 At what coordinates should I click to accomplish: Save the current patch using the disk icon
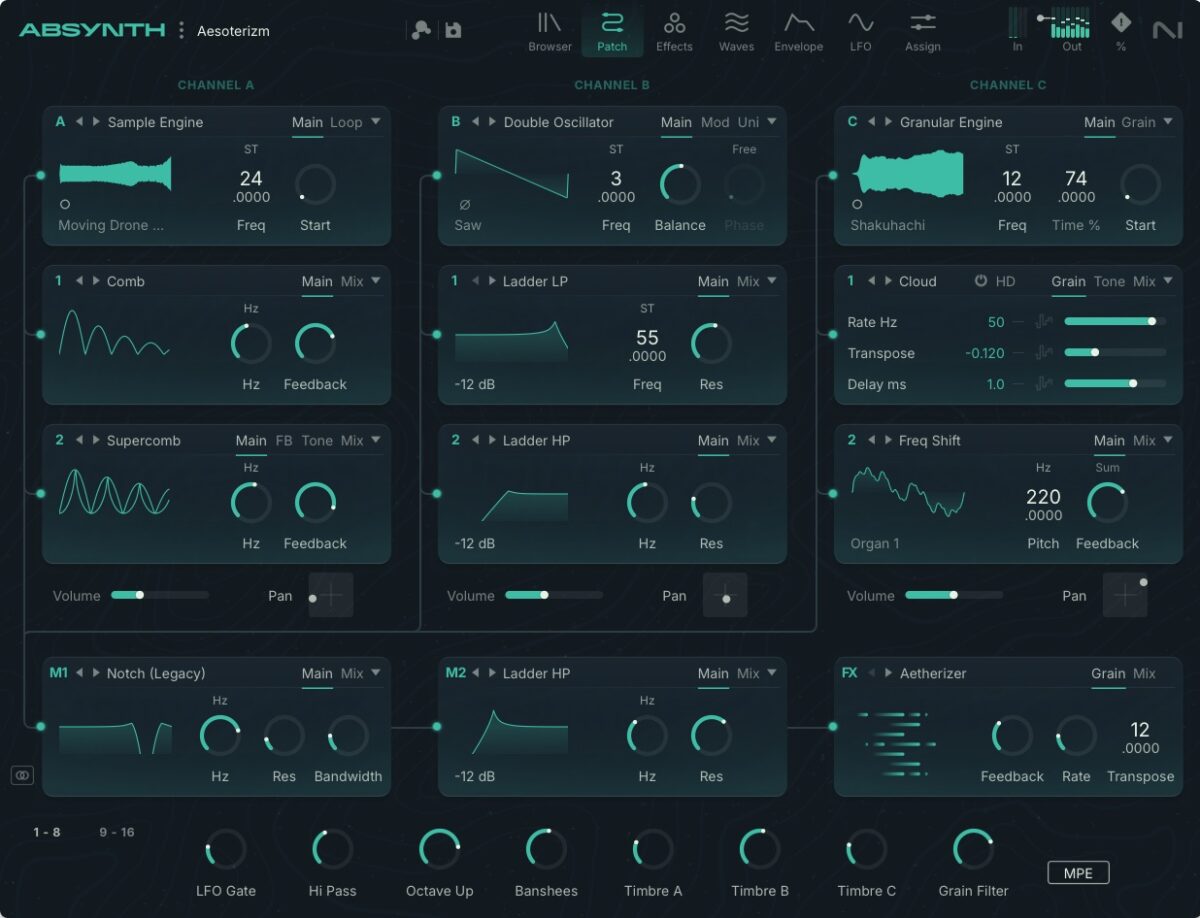[x=453, y=30]
